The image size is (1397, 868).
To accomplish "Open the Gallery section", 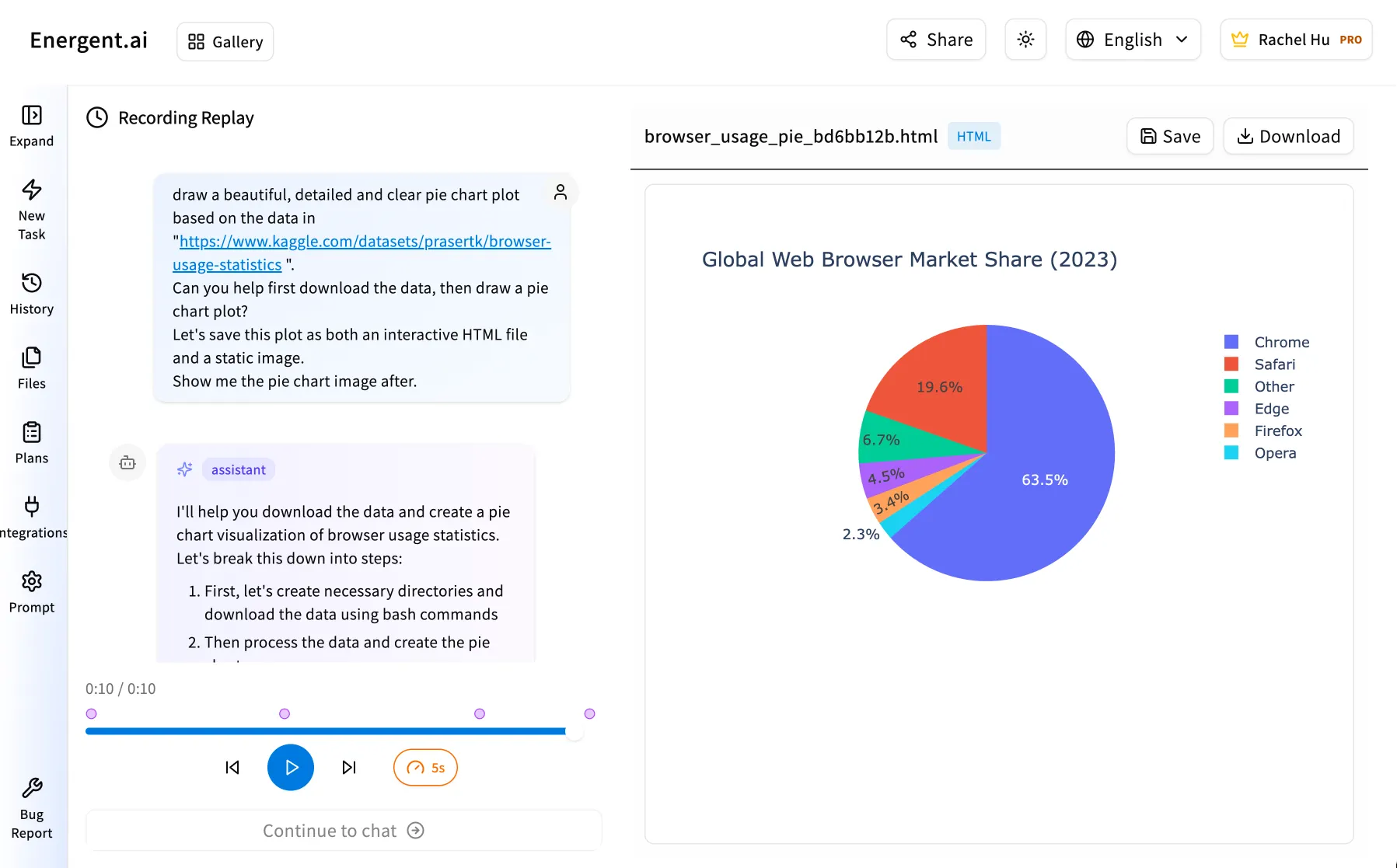I will 224,41.
